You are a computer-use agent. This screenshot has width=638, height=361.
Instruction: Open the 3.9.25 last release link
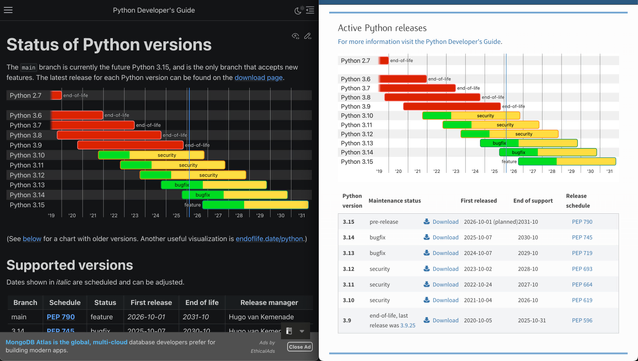[408, 325]
